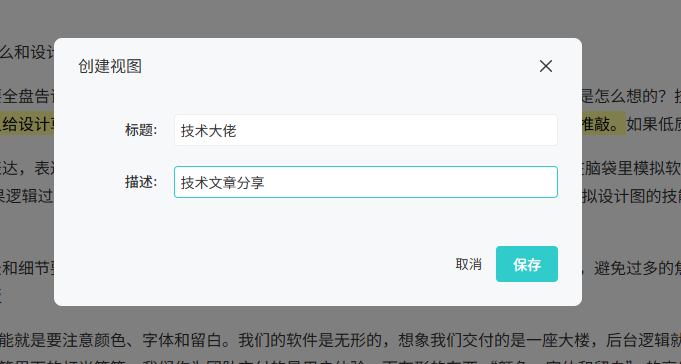Click the 标题: field label
Screen dimensions: 681x364
[141, 130]
